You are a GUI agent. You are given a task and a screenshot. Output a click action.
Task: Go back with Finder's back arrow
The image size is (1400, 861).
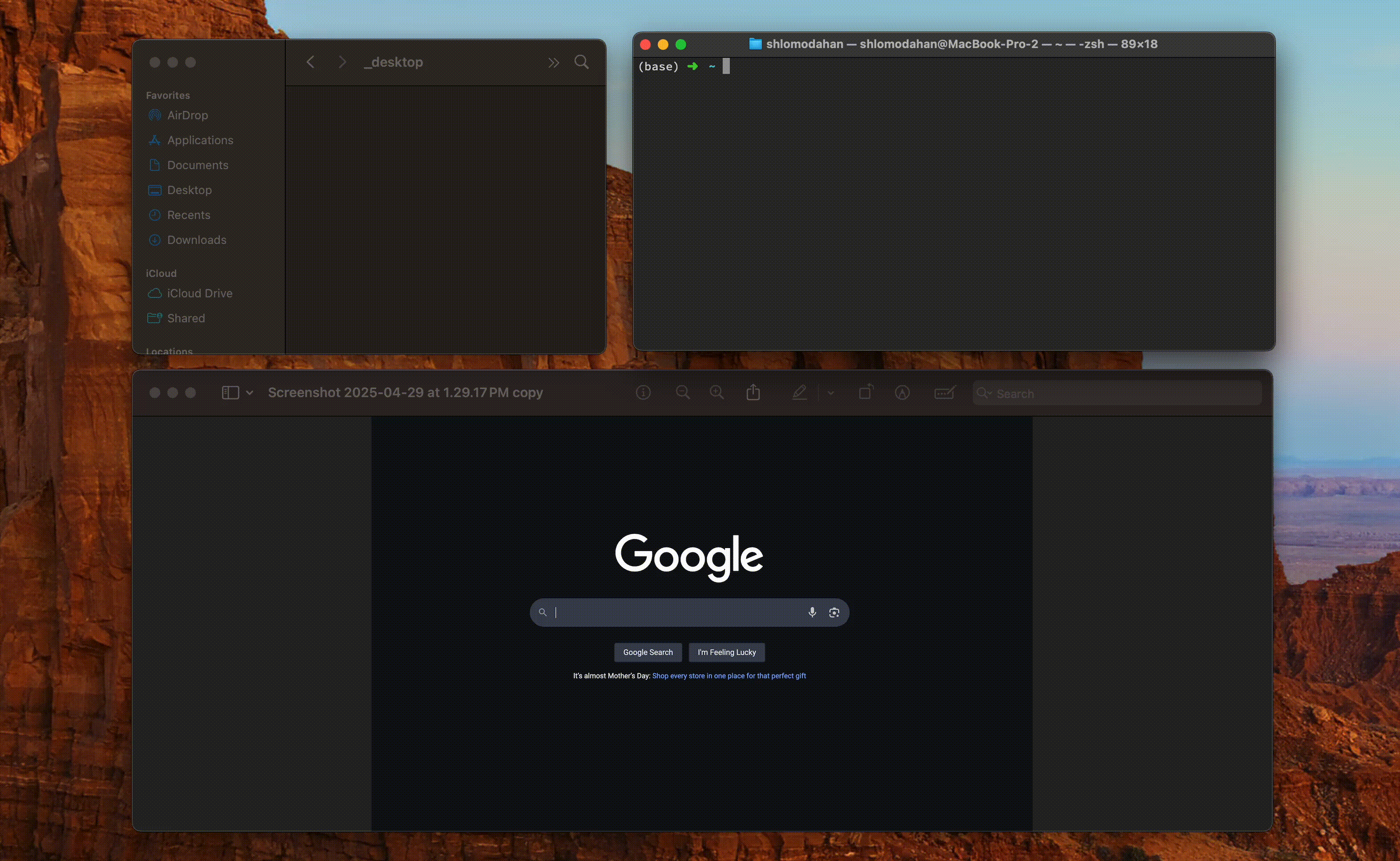coord(311,62)
